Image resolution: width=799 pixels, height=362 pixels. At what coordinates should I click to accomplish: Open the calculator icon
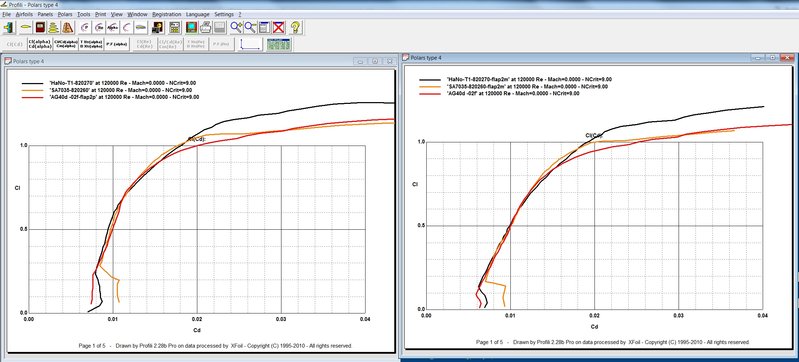[x=174, y=27]
